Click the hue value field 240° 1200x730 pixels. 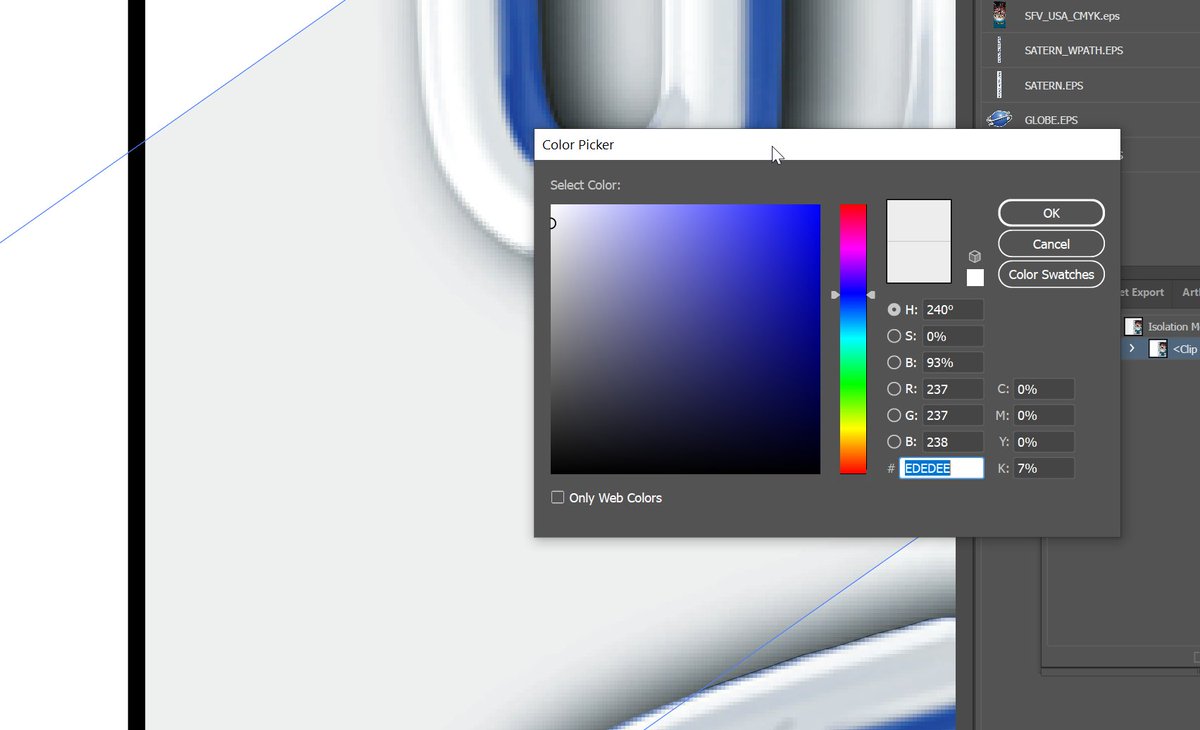coord(952,310)
